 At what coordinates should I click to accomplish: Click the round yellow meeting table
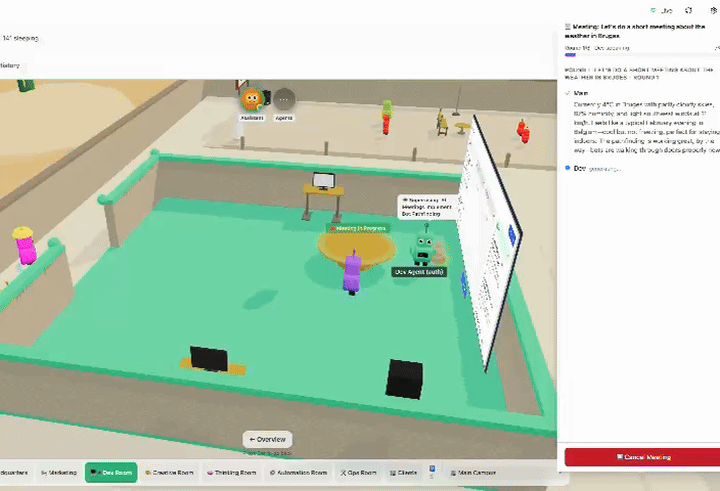pos(357,249)
